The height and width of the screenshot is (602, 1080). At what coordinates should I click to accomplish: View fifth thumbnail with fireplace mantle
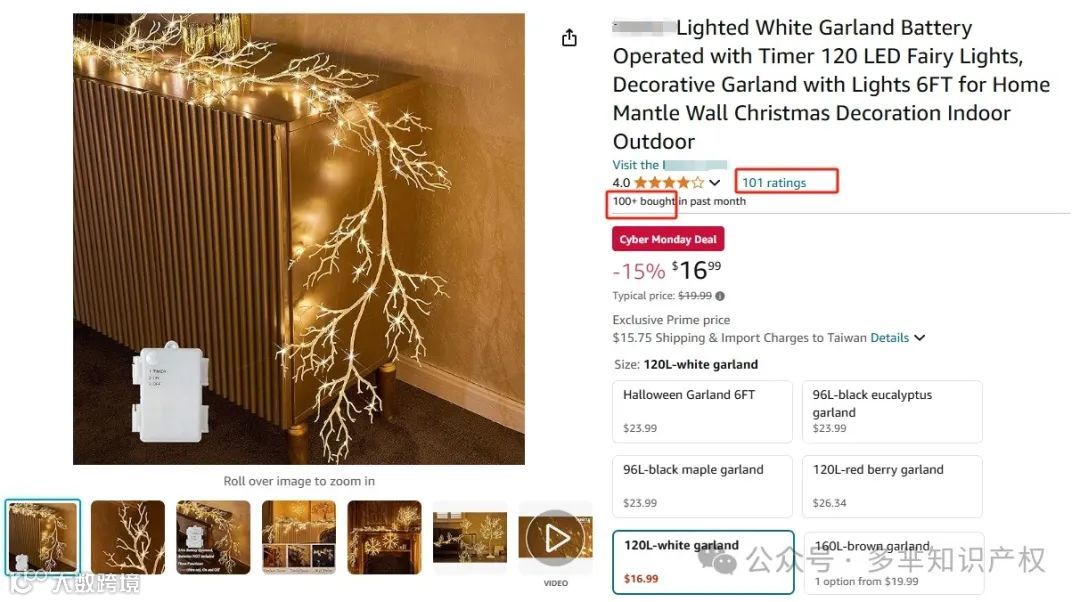coord(384,537)
